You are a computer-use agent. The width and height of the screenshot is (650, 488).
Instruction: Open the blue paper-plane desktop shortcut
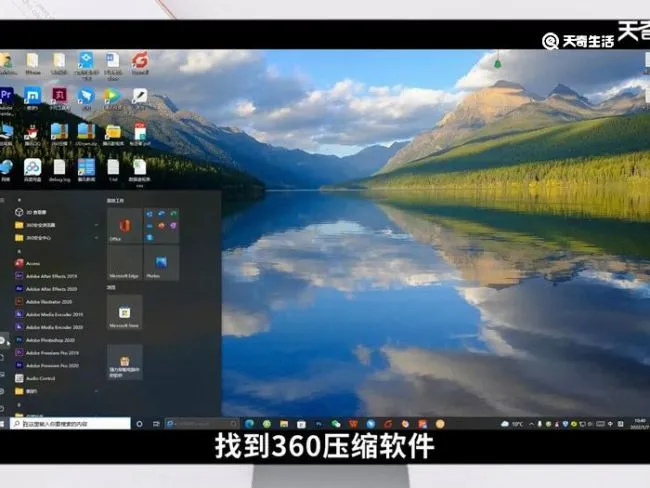pyautogui.click(x=86, y=100)
